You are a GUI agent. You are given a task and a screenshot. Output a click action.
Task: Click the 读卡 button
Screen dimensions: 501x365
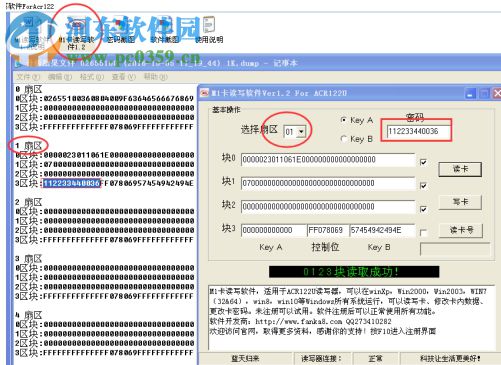pyautogui.click(x=460, y=169)
